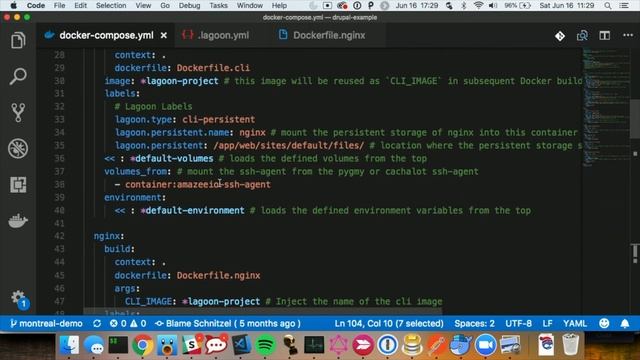The height and width of the screenshot is (360, 640).
Task: Click the Open Changes git icon in editor toolbar
Action: point(560,36)
